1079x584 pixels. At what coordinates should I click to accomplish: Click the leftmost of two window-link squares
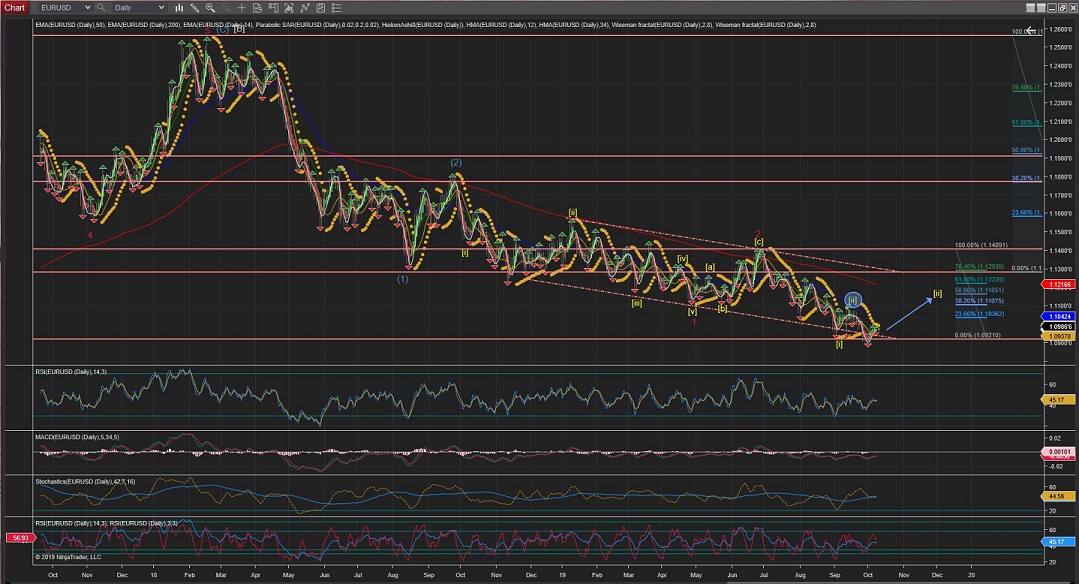1031,8
